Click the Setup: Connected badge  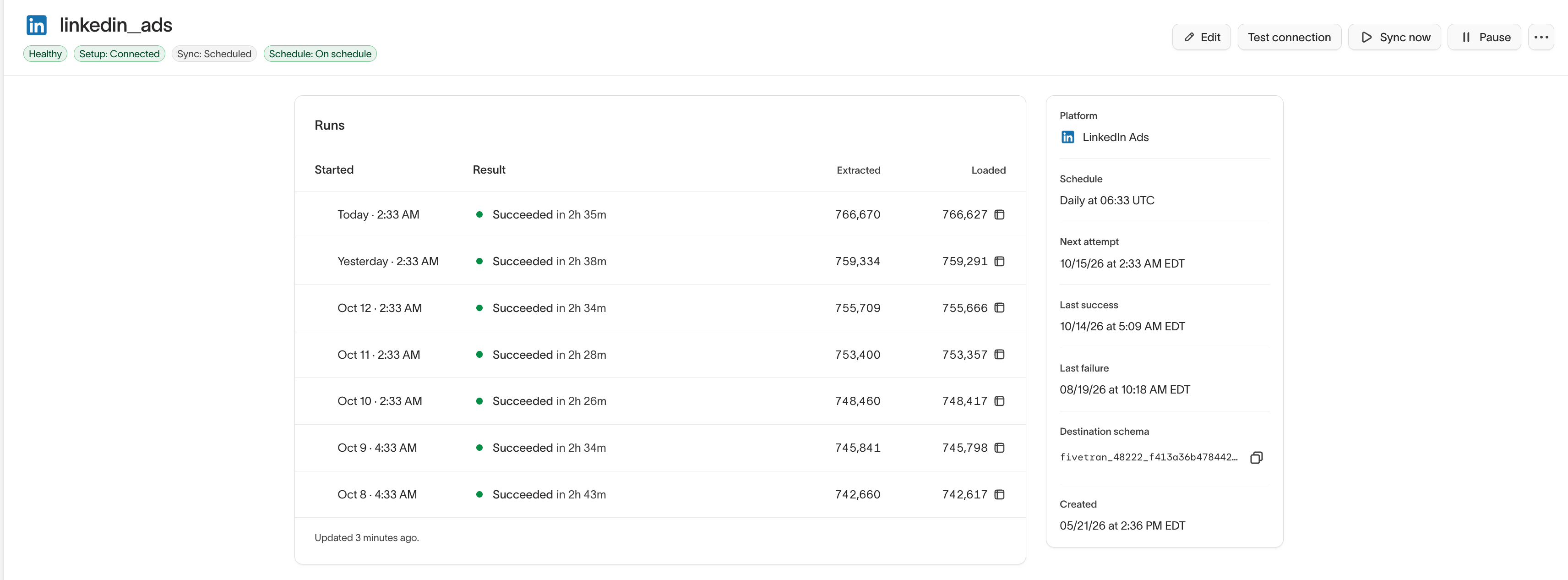(120, 54)
